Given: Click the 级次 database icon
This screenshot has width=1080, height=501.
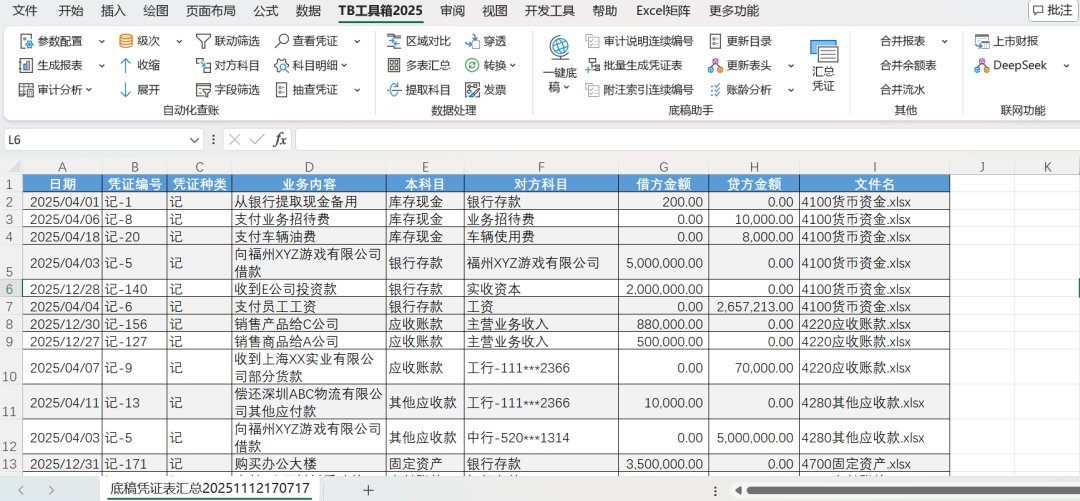Looking at the screenshot, I should coord(126,41).
